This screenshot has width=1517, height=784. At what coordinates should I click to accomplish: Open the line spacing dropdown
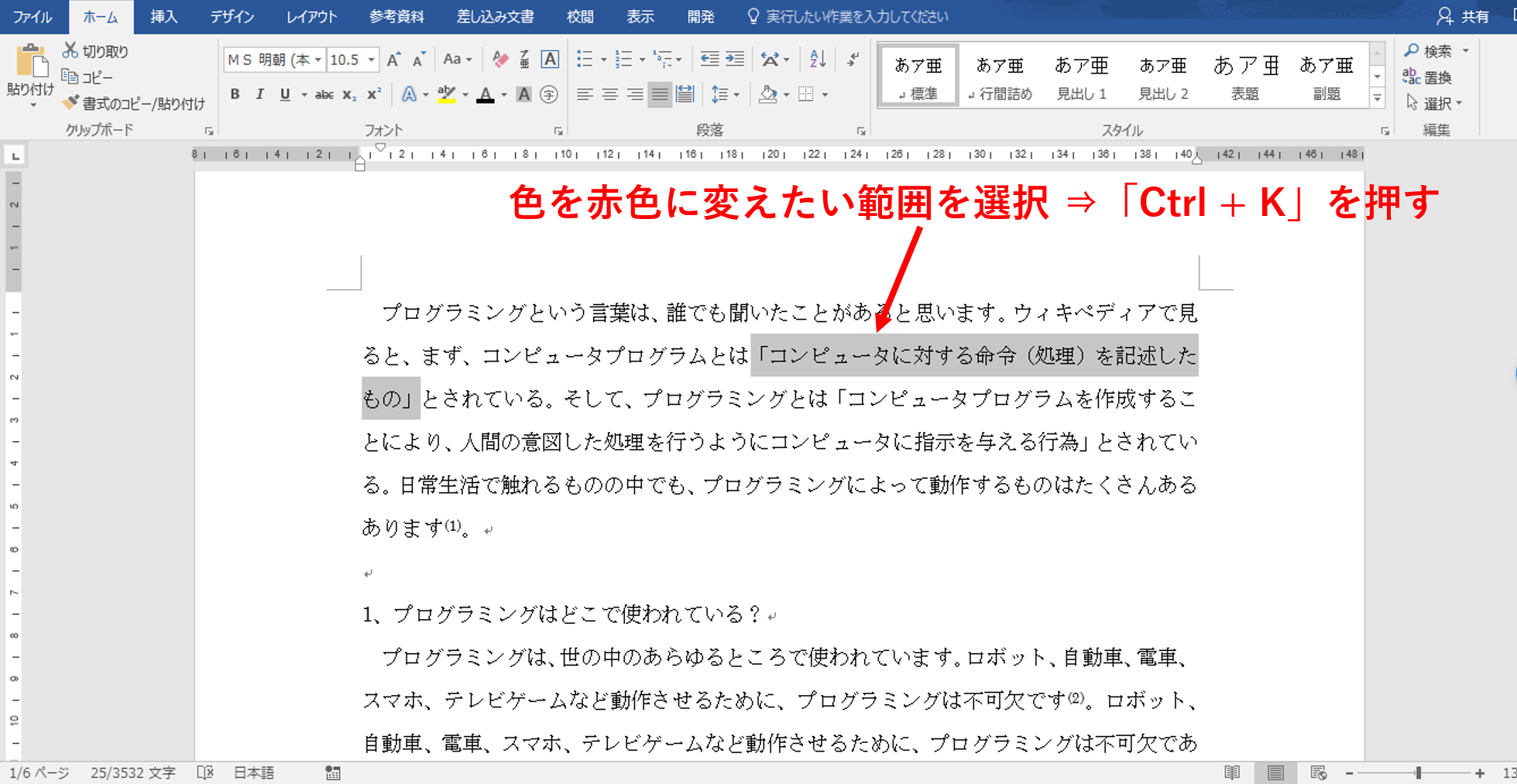726,94
